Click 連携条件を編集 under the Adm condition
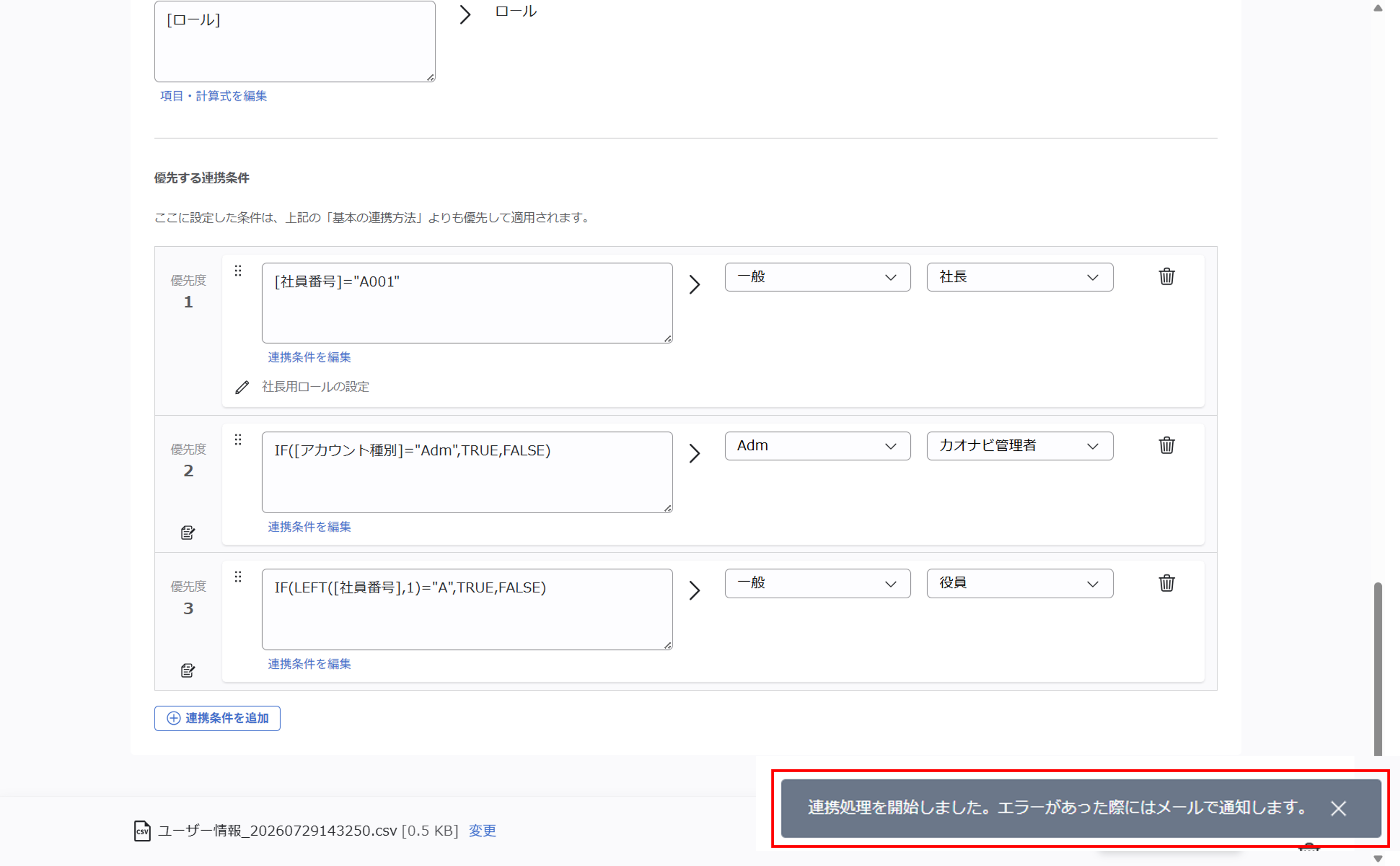Image resolution: width=1400 pixels, height=866 pixels. [309, 526]
